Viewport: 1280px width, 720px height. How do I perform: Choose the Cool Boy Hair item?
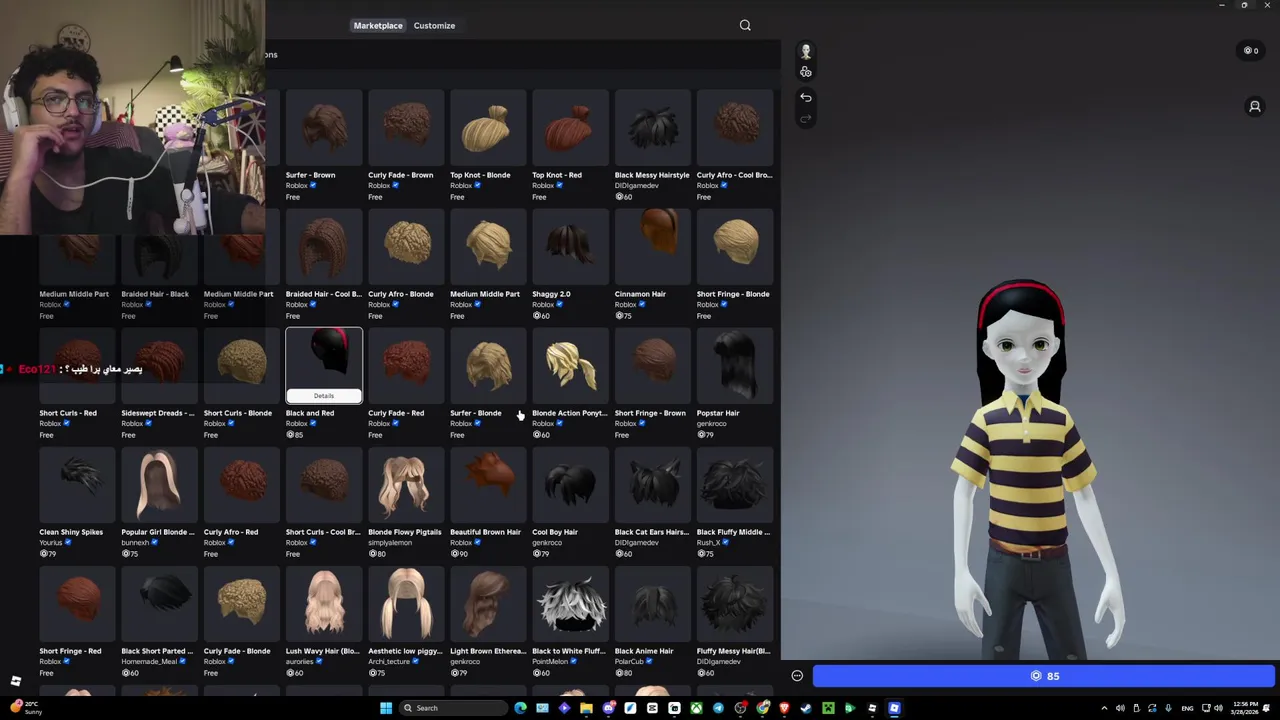pos(570,503)
